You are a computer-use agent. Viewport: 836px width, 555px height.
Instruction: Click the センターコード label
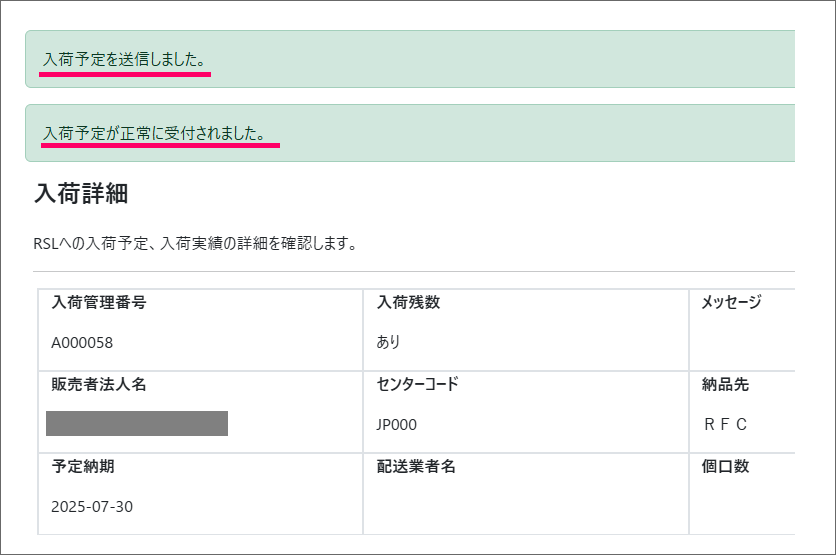[x=417, y=384]
